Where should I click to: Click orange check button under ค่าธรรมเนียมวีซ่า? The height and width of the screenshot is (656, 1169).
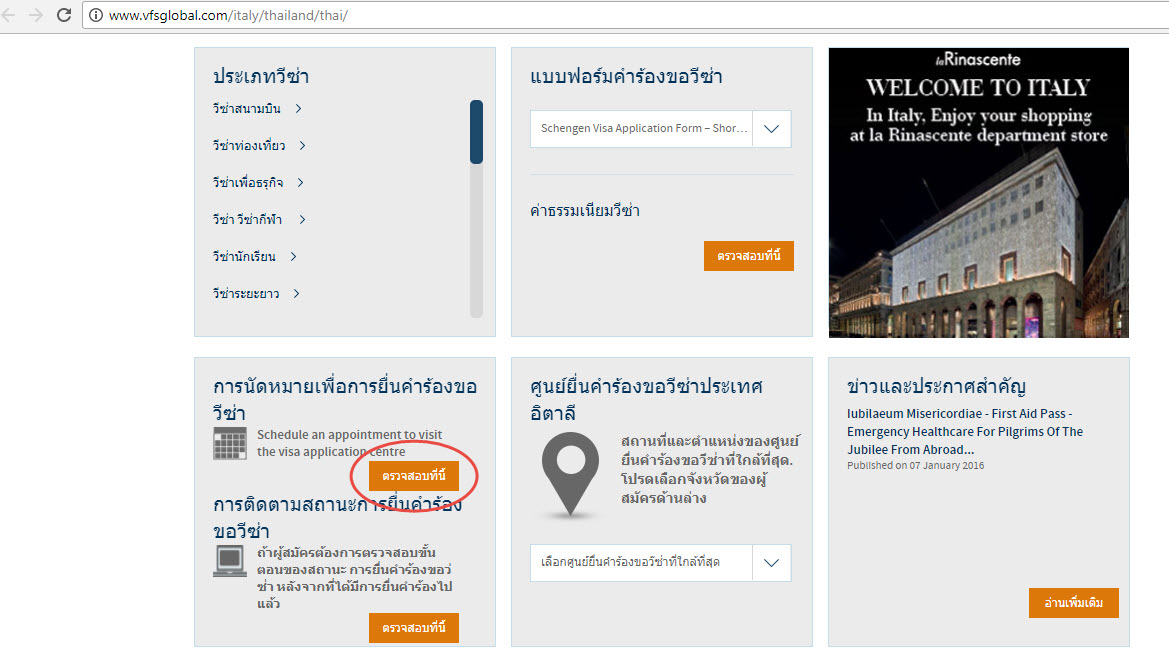point(749,256)
